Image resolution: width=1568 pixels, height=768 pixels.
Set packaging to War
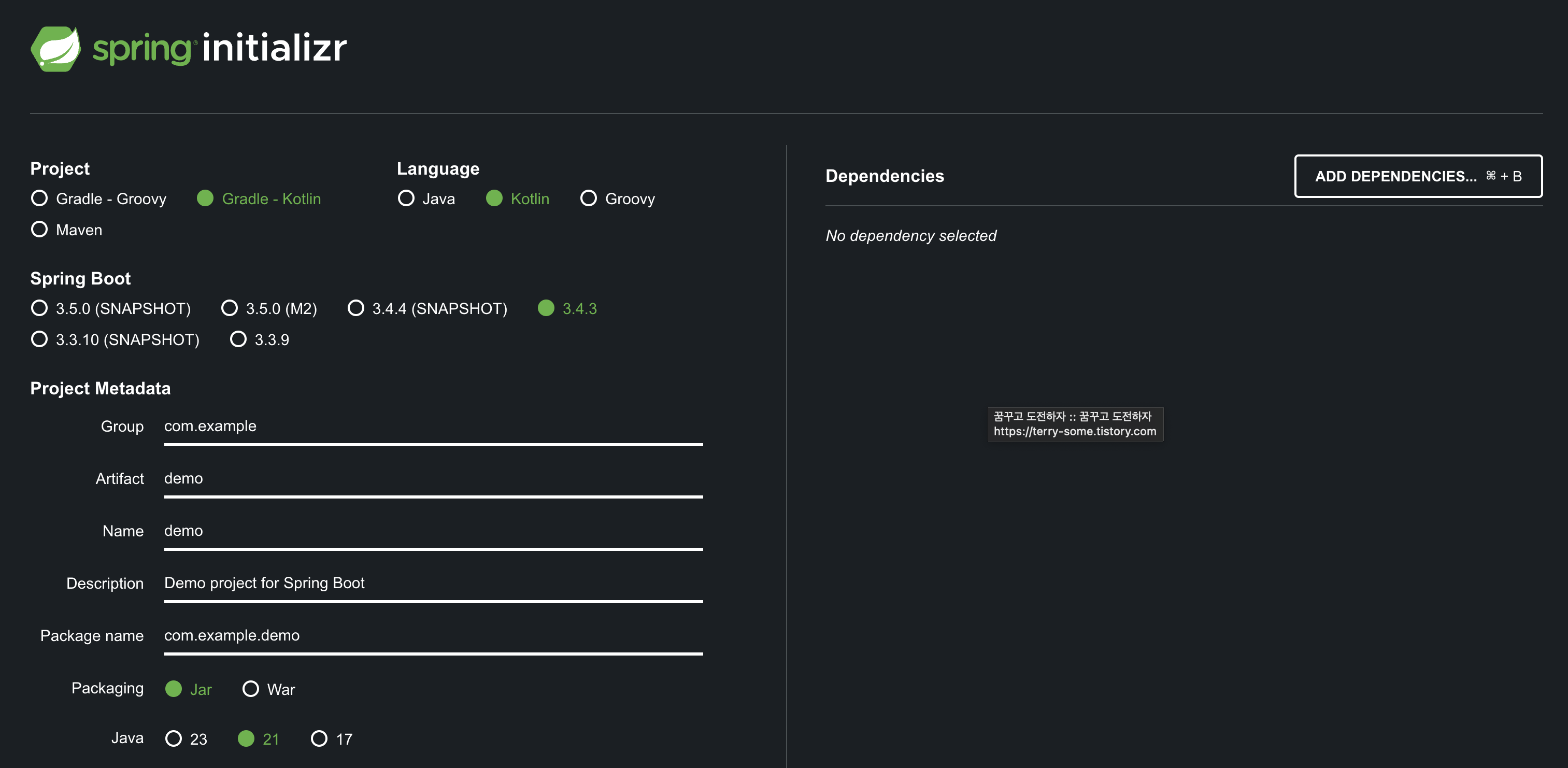coord(251,689)
